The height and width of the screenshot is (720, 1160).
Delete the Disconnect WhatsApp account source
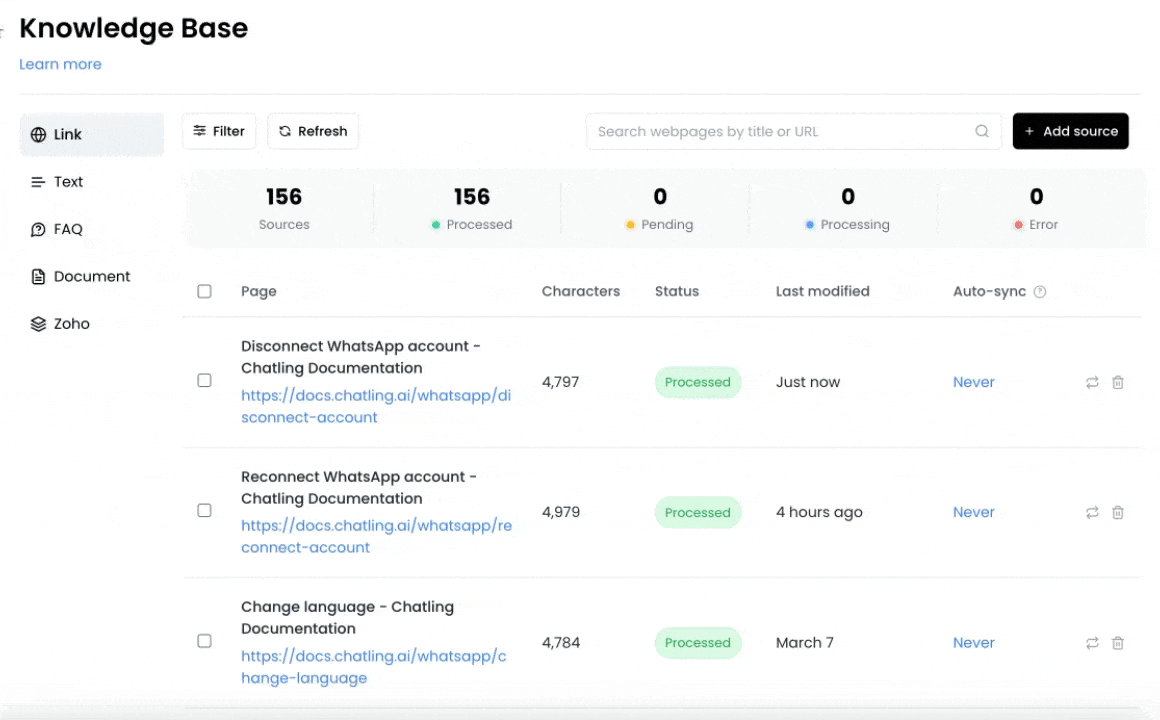click(1118, 383)
